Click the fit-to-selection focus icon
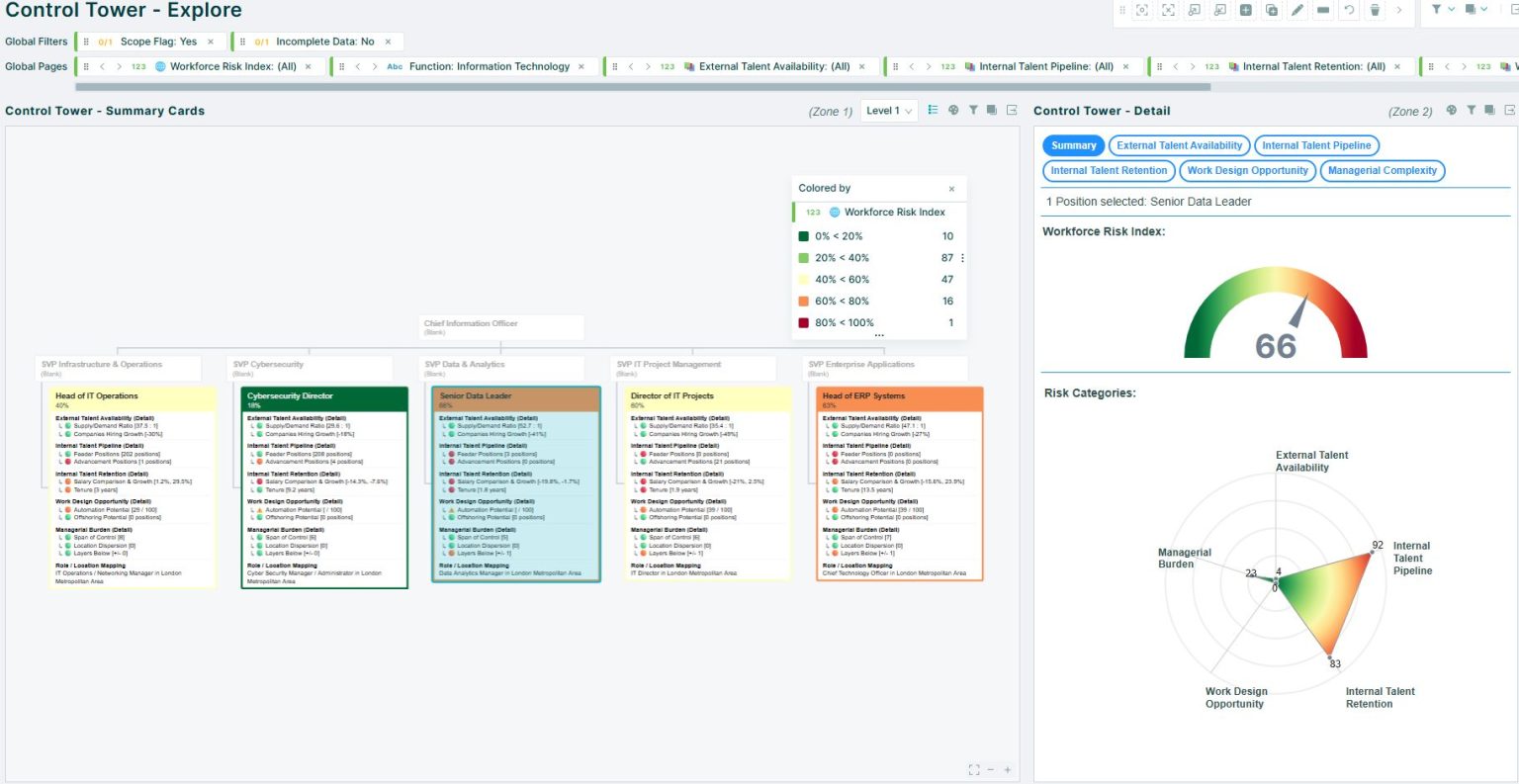1519x784 pixels. click(x=1142, y=10)
